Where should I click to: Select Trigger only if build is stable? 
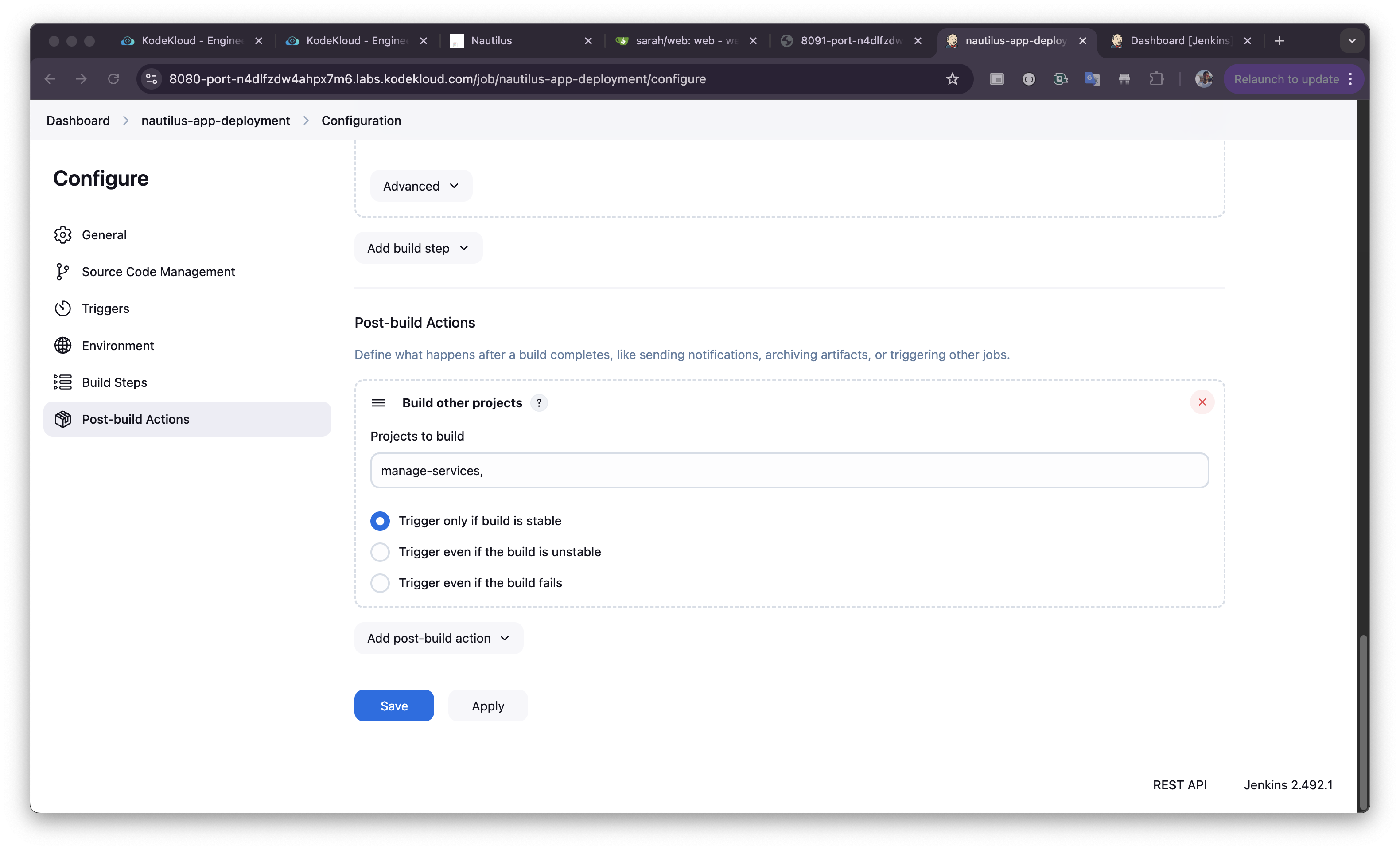(380, 521)
